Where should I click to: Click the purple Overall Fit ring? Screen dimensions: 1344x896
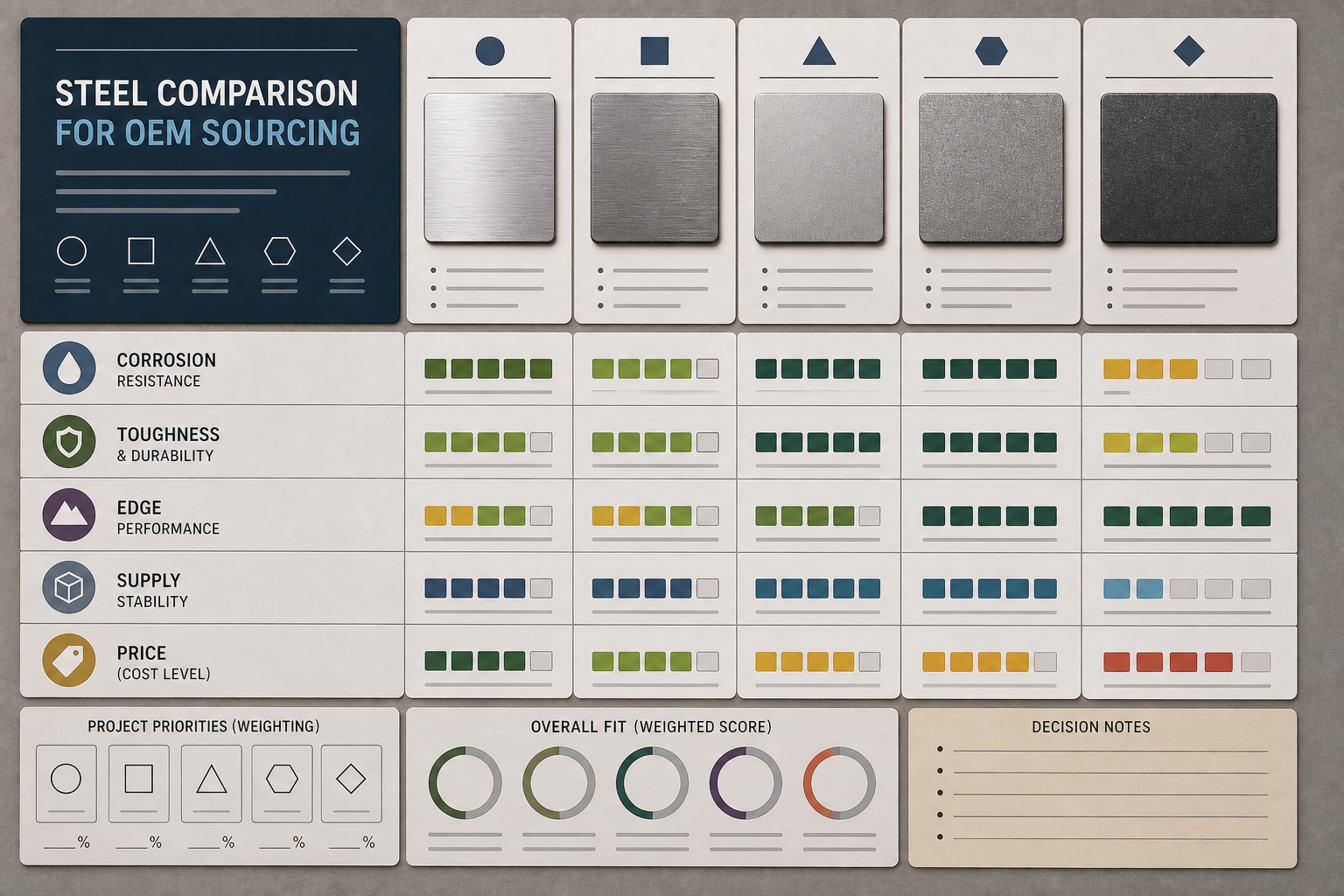point(745,783)
